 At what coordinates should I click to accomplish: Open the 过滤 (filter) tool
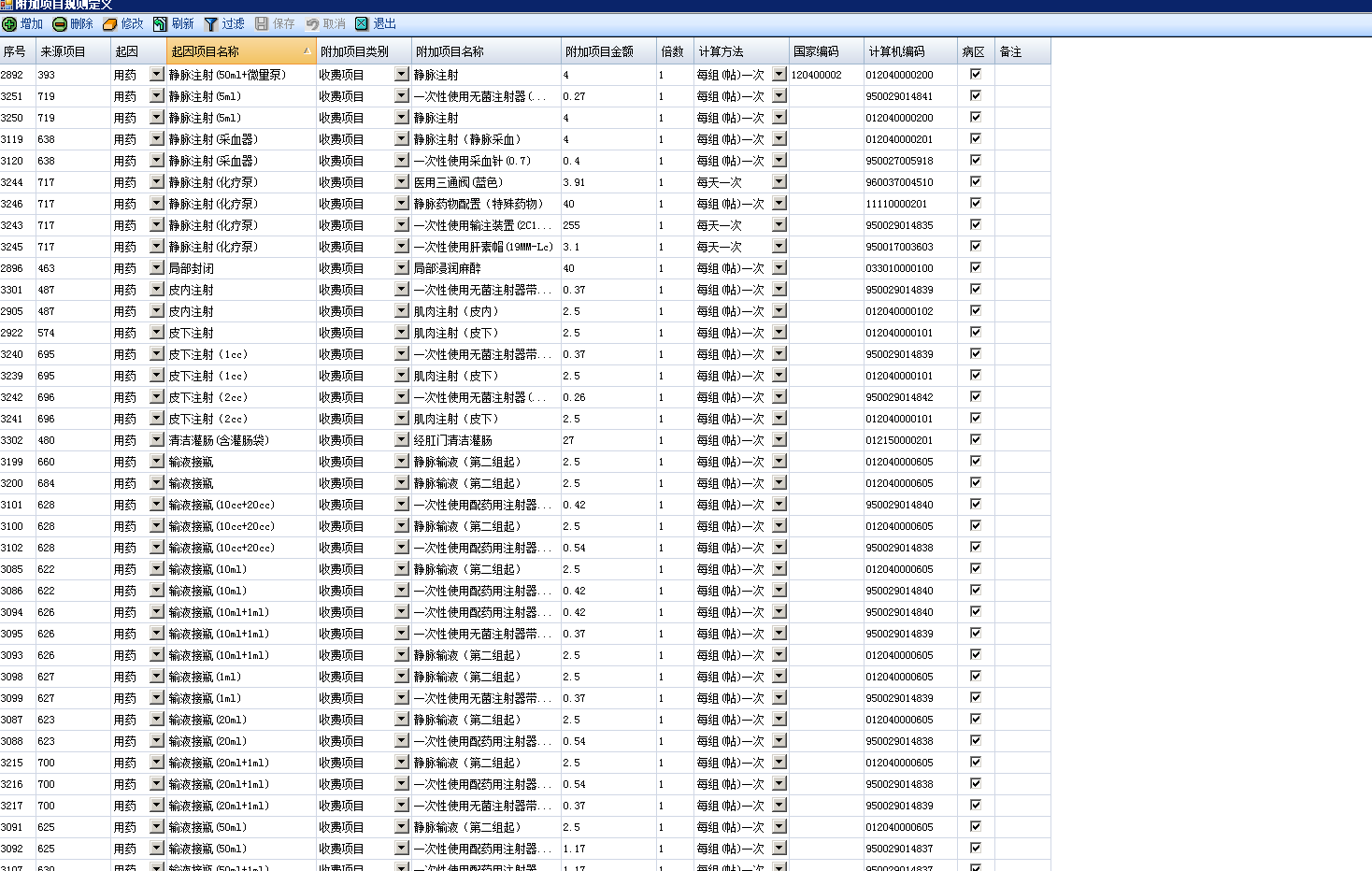pos(224,24)
